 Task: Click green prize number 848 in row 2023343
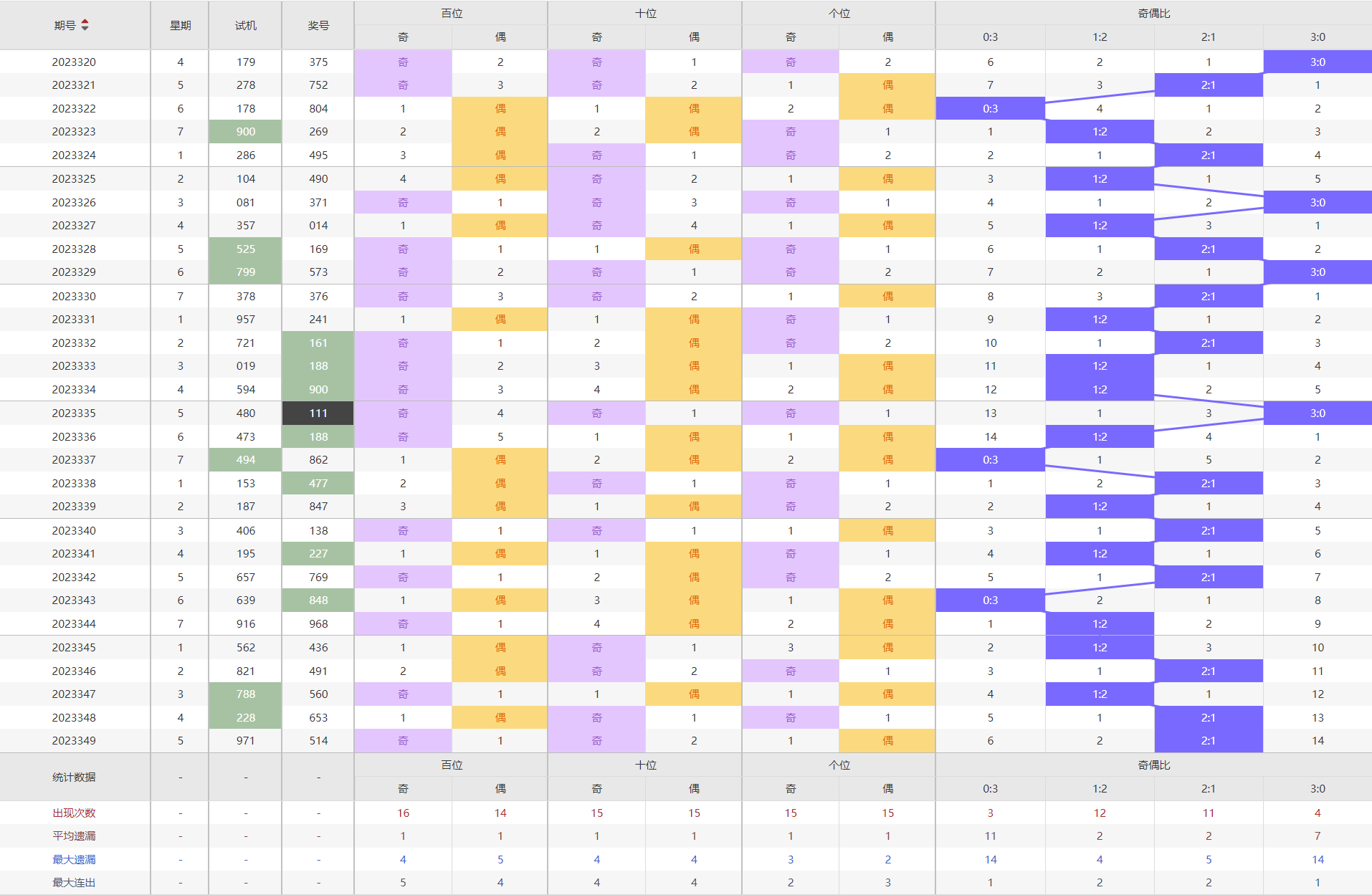pyautogui.click(x=318, y=600)
